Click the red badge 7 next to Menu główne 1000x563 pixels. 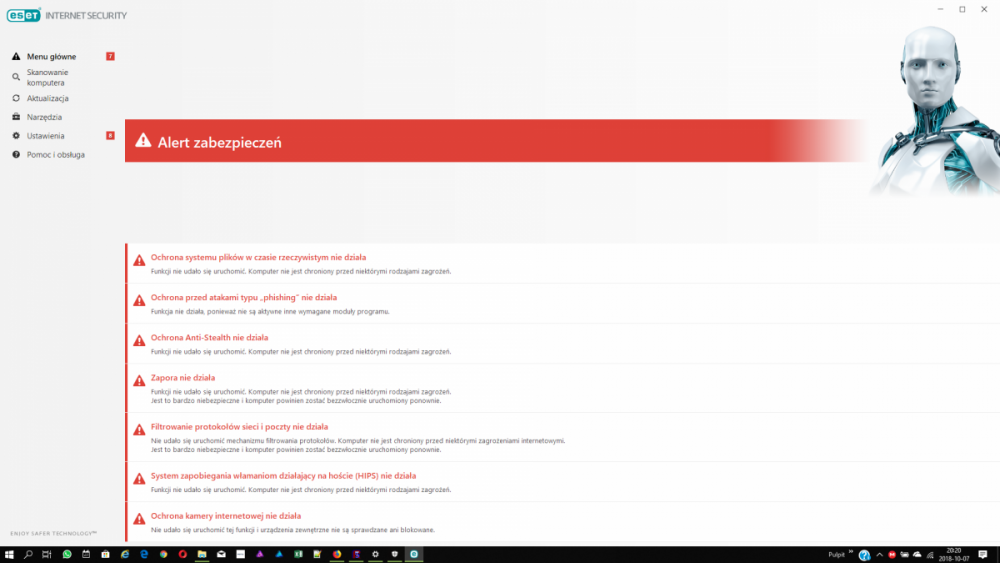[110, 56]
